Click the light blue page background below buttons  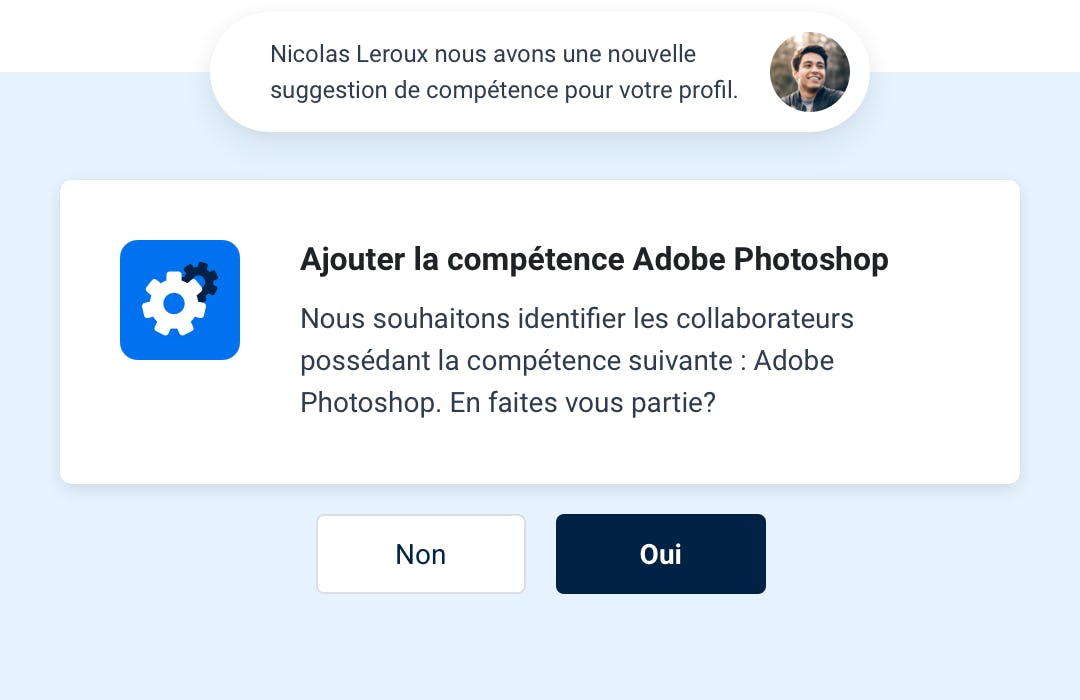540,648
